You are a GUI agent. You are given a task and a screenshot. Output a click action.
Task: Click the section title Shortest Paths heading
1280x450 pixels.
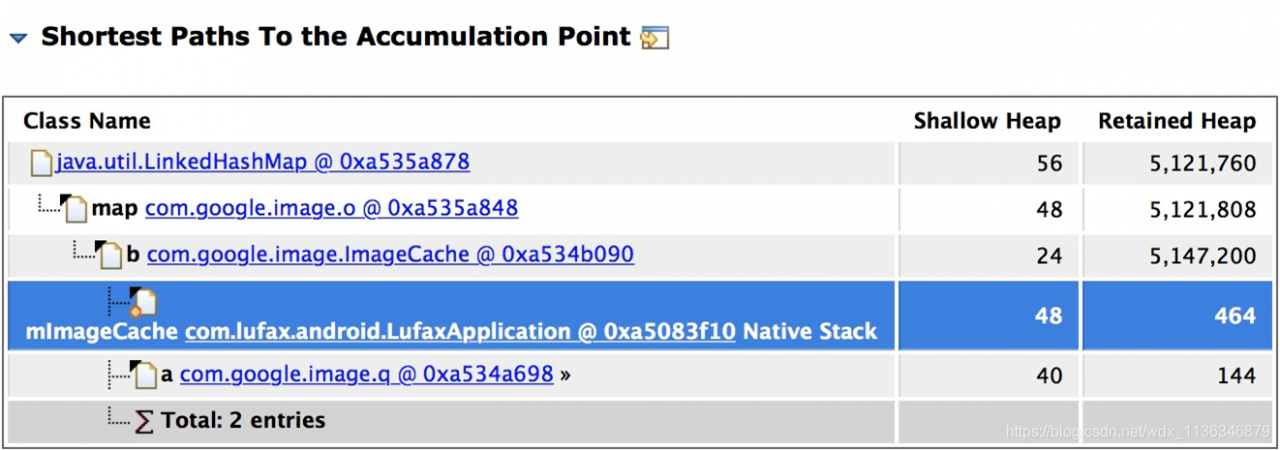[x=336, y=37]
